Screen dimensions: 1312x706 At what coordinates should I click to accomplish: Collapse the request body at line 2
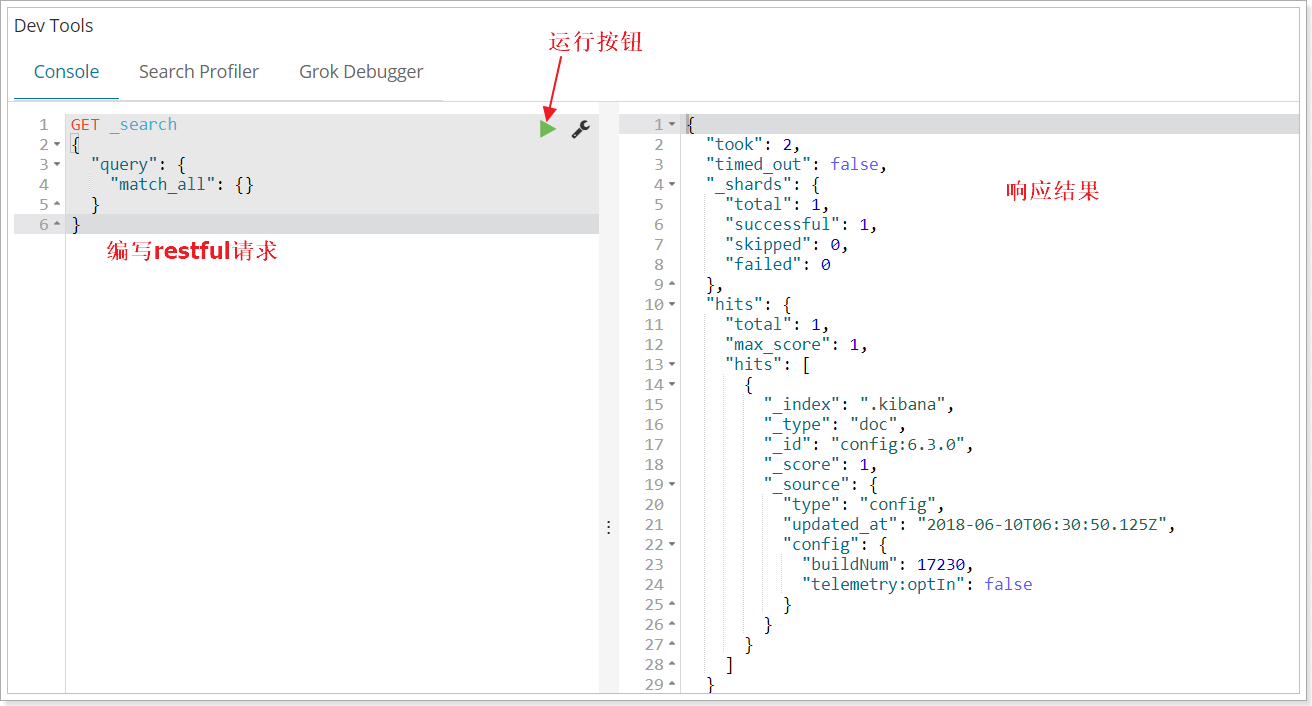pyautogui.click(x=57, y=145)
